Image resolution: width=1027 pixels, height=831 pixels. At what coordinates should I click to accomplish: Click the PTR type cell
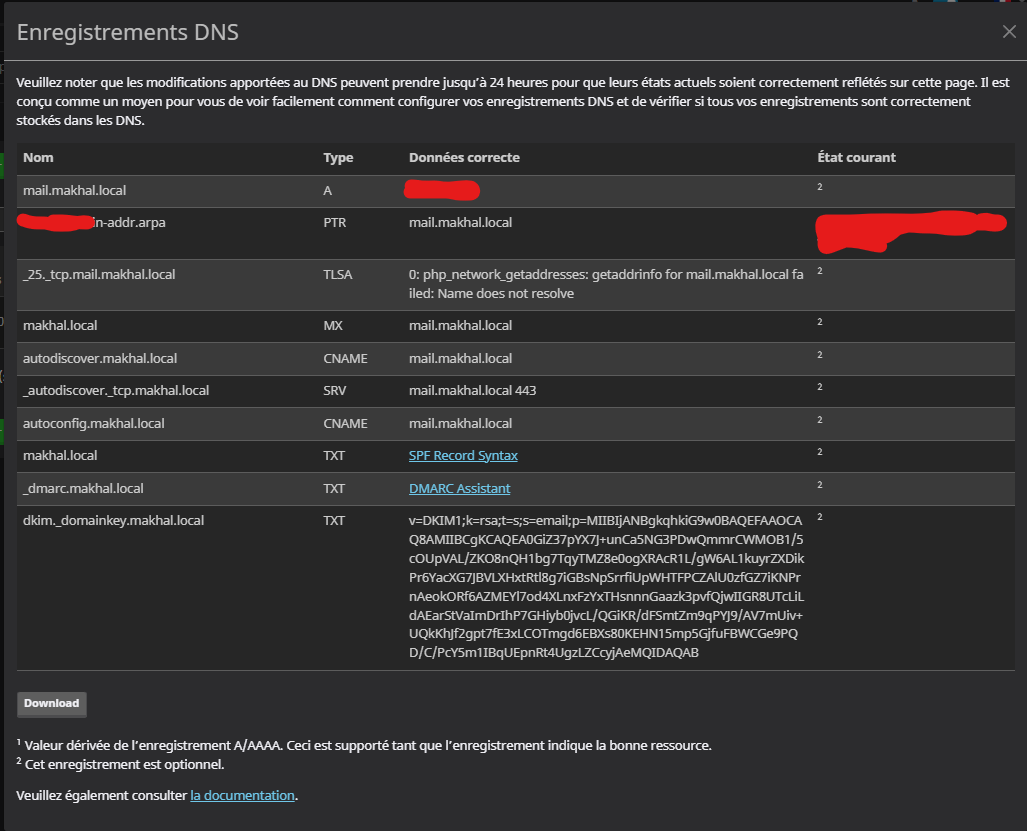click(x=335, y=223)
